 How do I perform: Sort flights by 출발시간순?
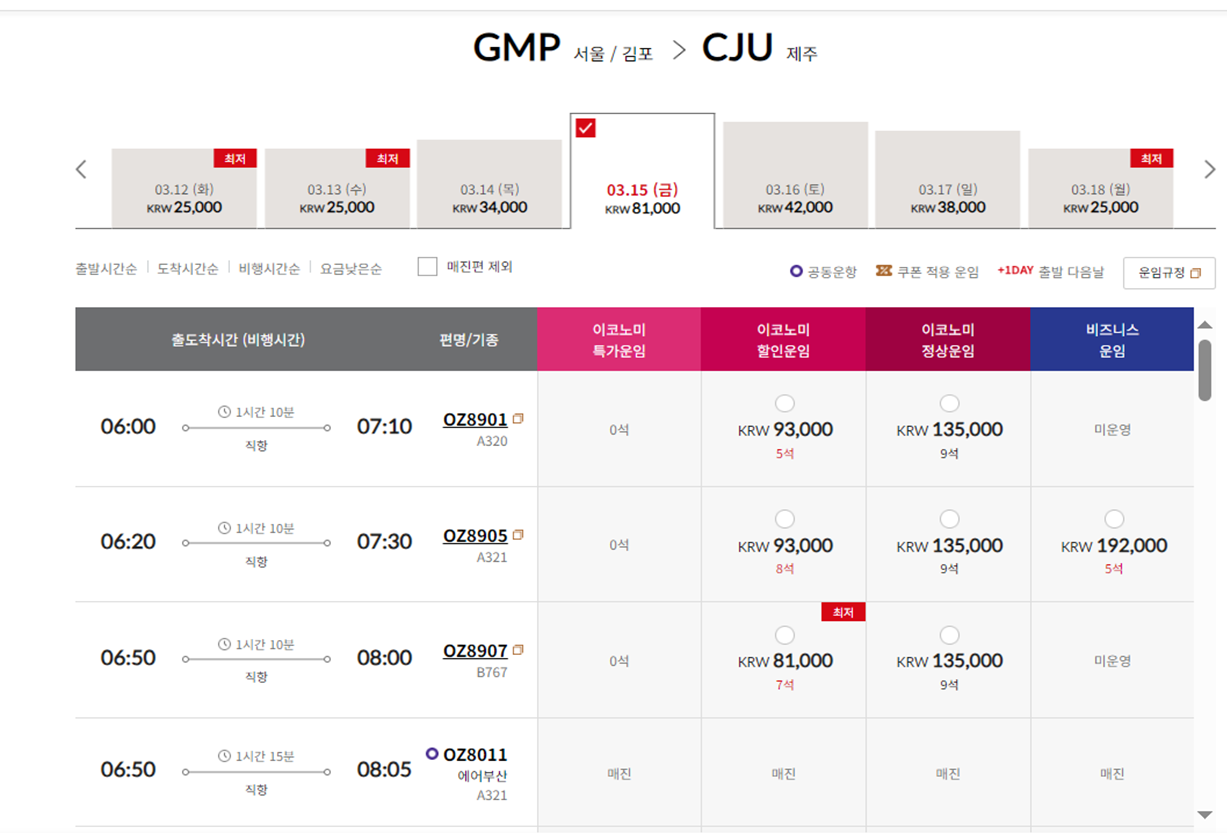106,269
